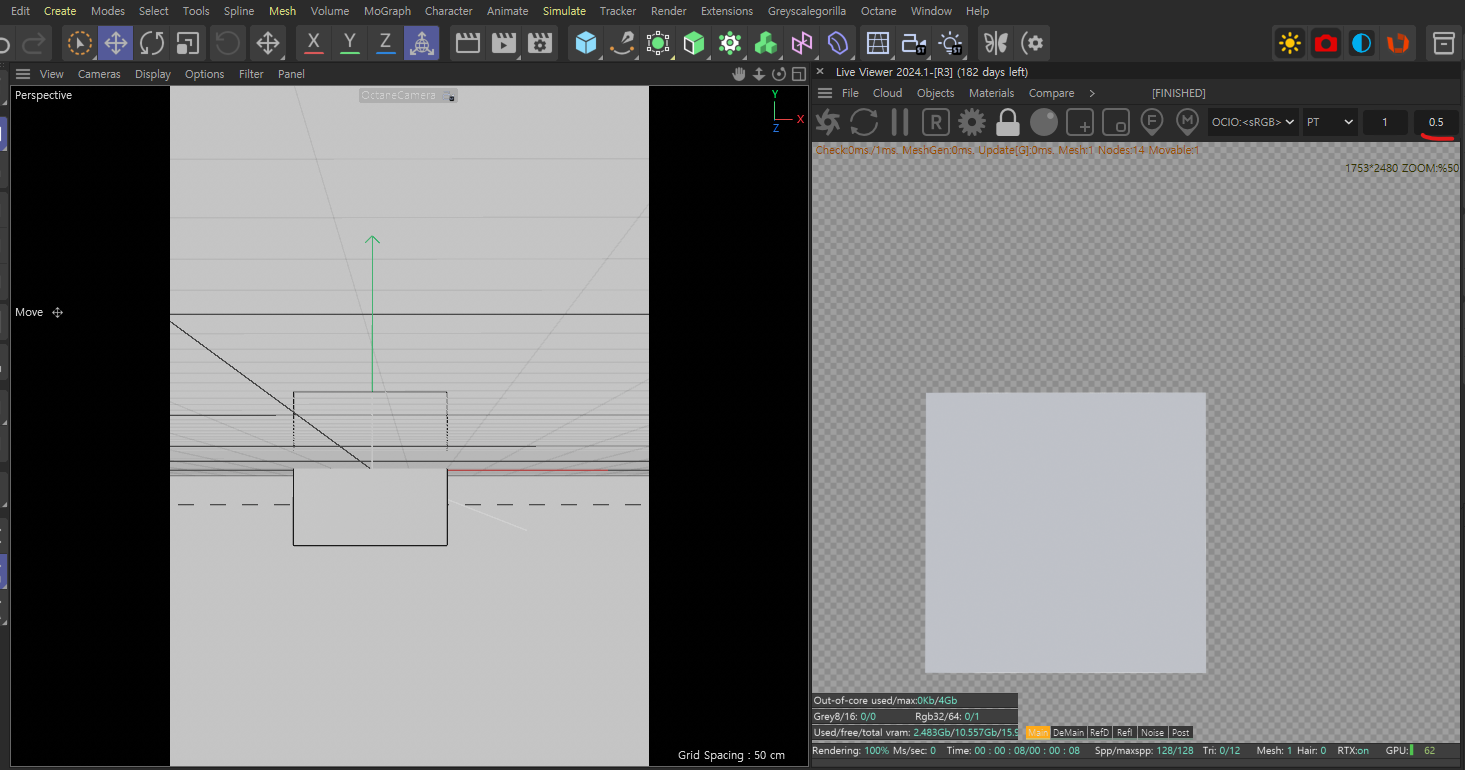The width and height of the screenshot is (1465, 770).
Task: Open the Octane menu
Action: (x=879, y=11)
